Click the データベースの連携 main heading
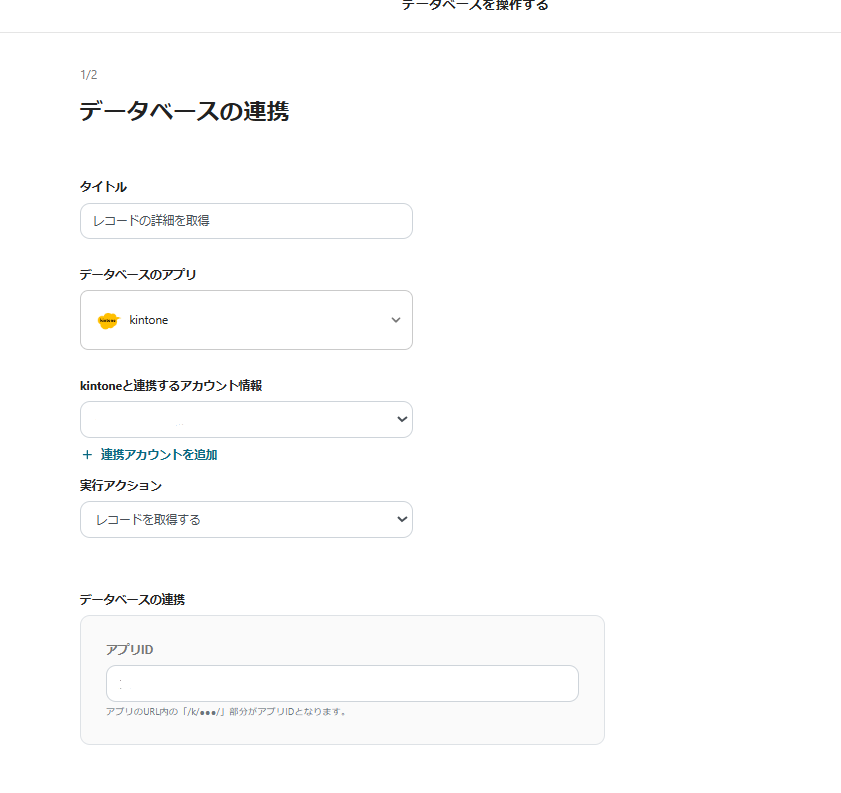Screen dimensions: 841x793 click(x=184, y=111)
